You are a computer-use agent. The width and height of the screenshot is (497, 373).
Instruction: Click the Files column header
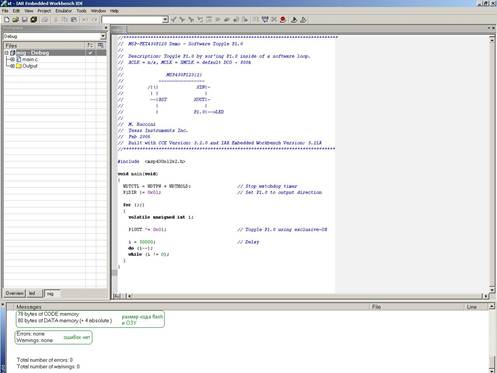coord(45,45)
